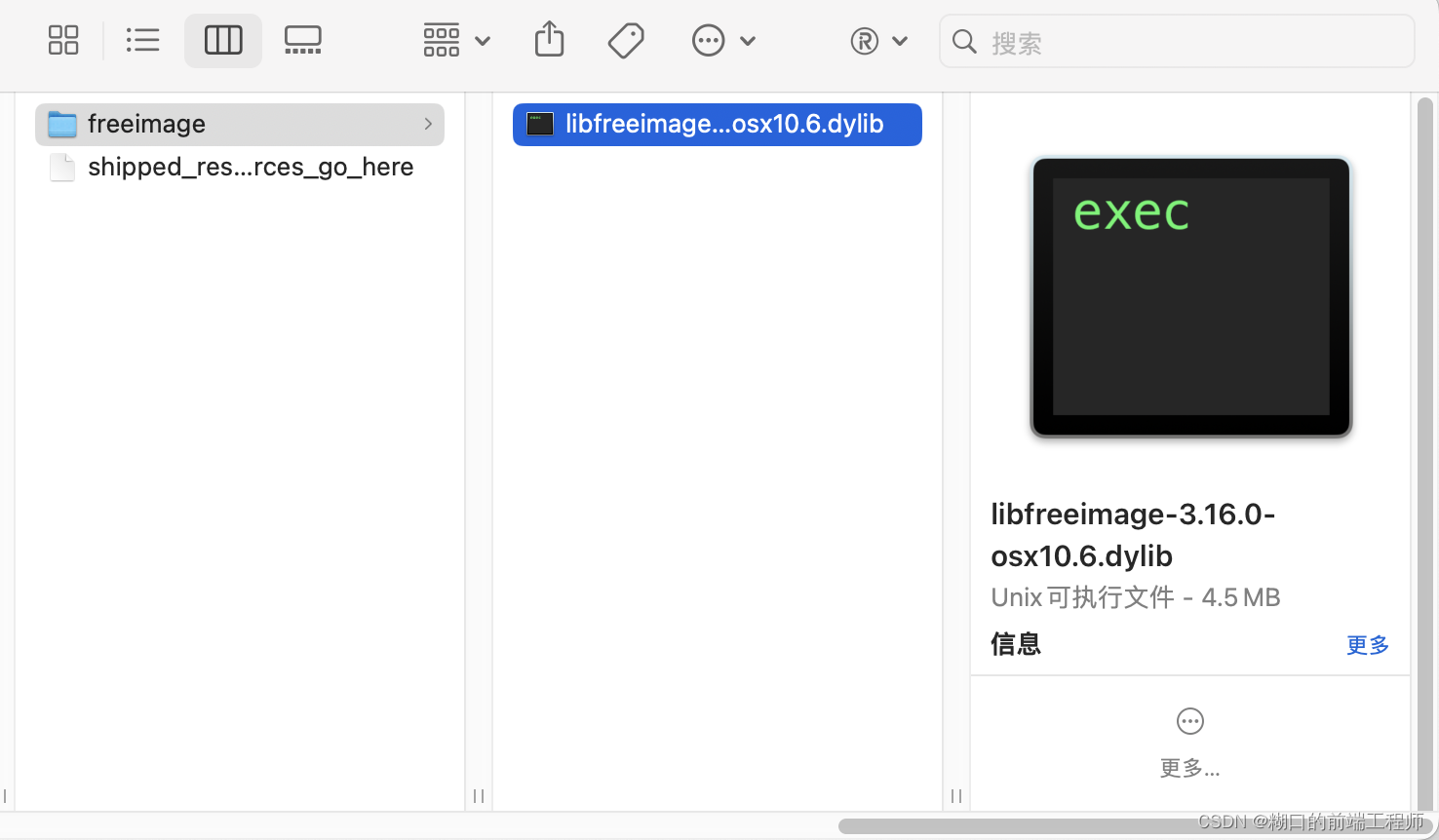Click the small exec icon of dylib file
Screen dimensions: 1439x840
pos(540,125)
